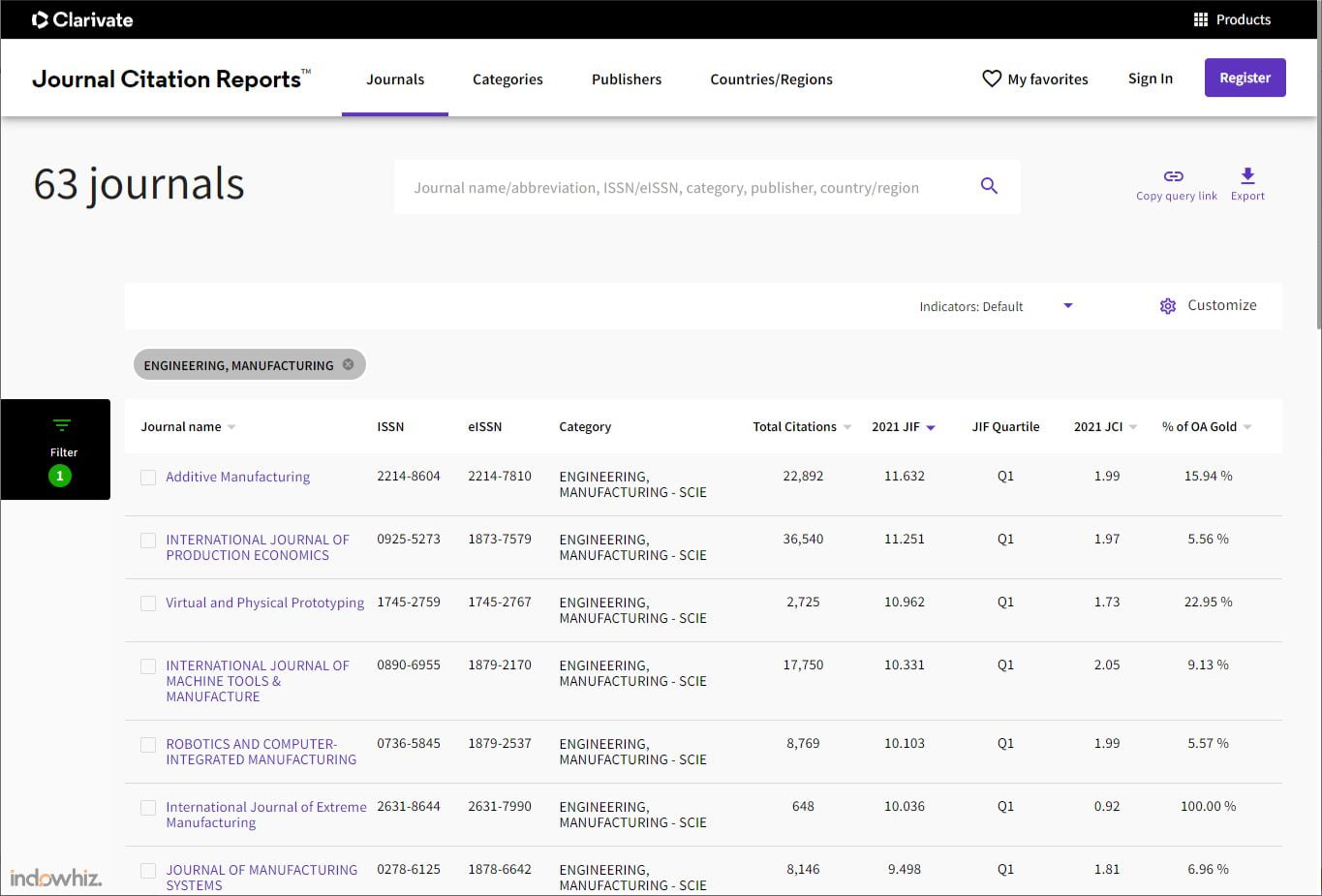
Task: Click the JIF value 11.632
Action: (x=905, y=476)
